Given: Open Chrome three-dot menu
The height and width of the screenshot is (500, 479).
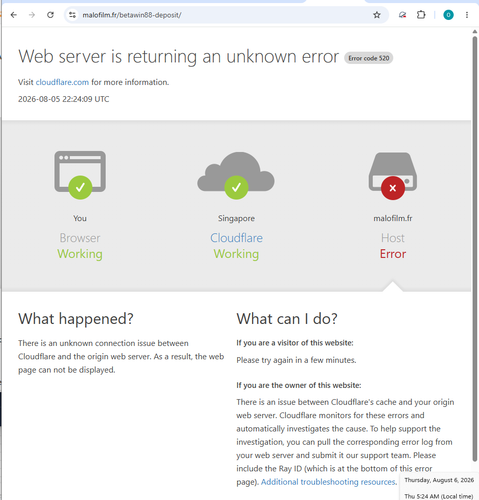Looking at the screenshot, I should click(467, 15).
